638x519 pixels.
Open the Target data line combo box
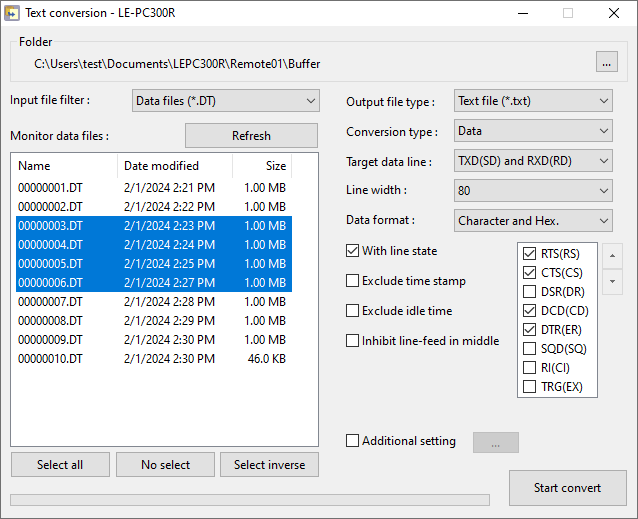(x=533, y=161)
